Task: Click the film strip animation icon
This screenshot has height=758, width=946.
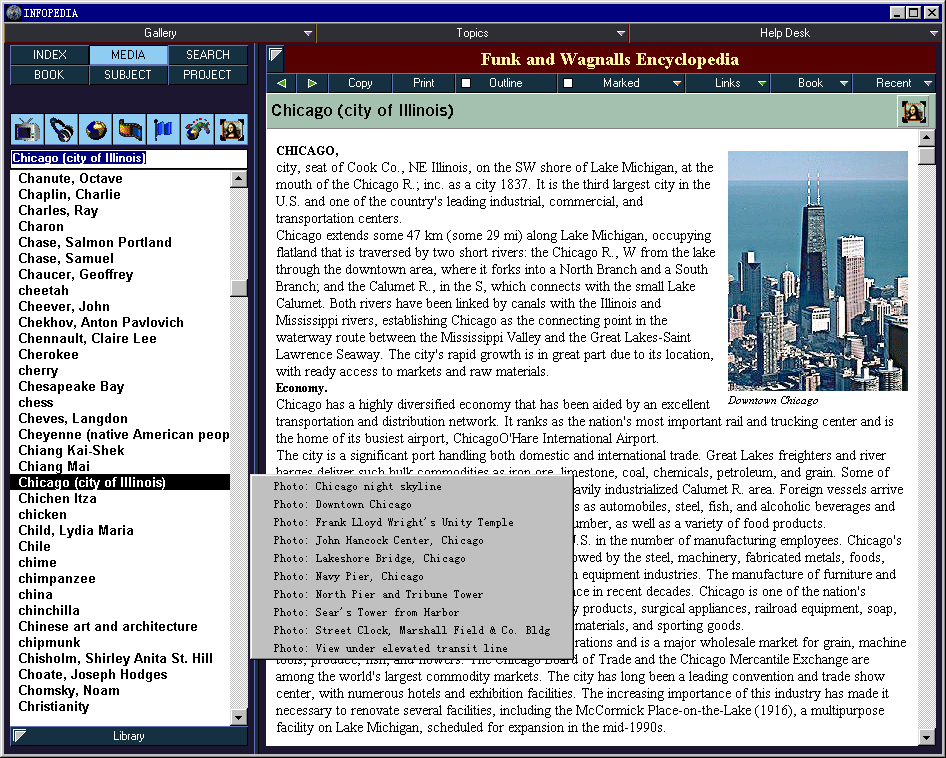Action: point(129,129)
